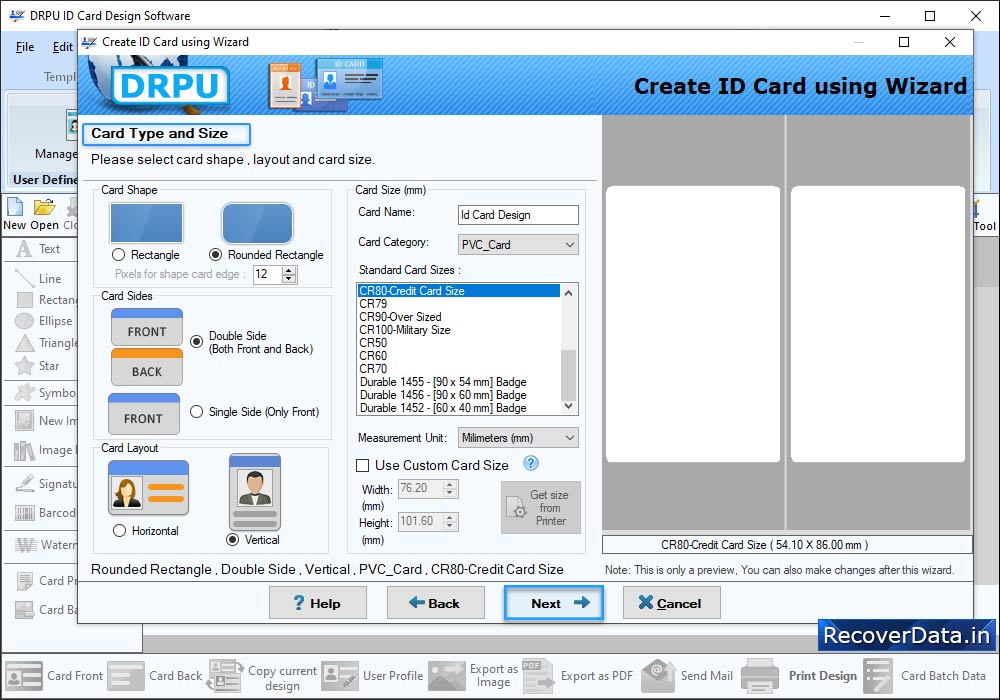Select CR80-Credit Card Size in list
The width and height of the screenshot is (1000, 700).
[459, 291]
